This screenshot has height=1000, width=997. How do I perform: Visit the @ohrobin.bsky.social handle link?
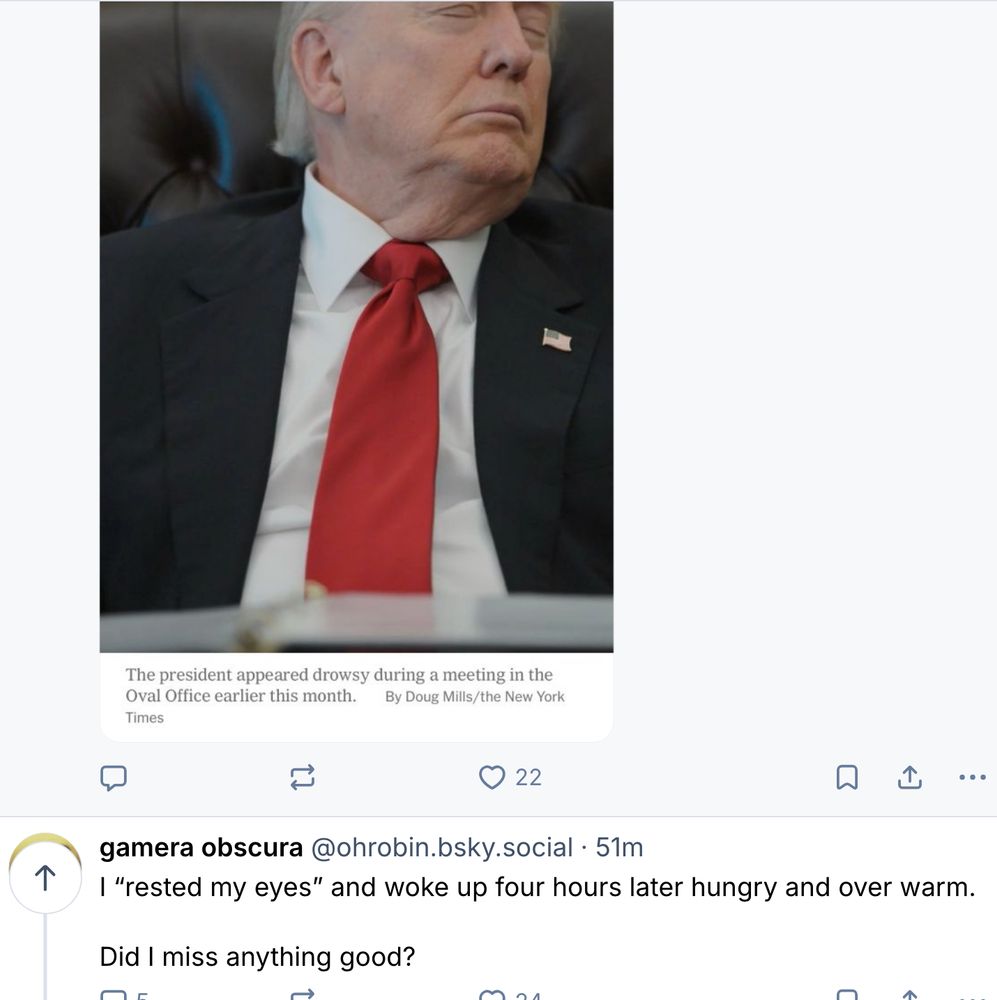click(x=441, y=848)
